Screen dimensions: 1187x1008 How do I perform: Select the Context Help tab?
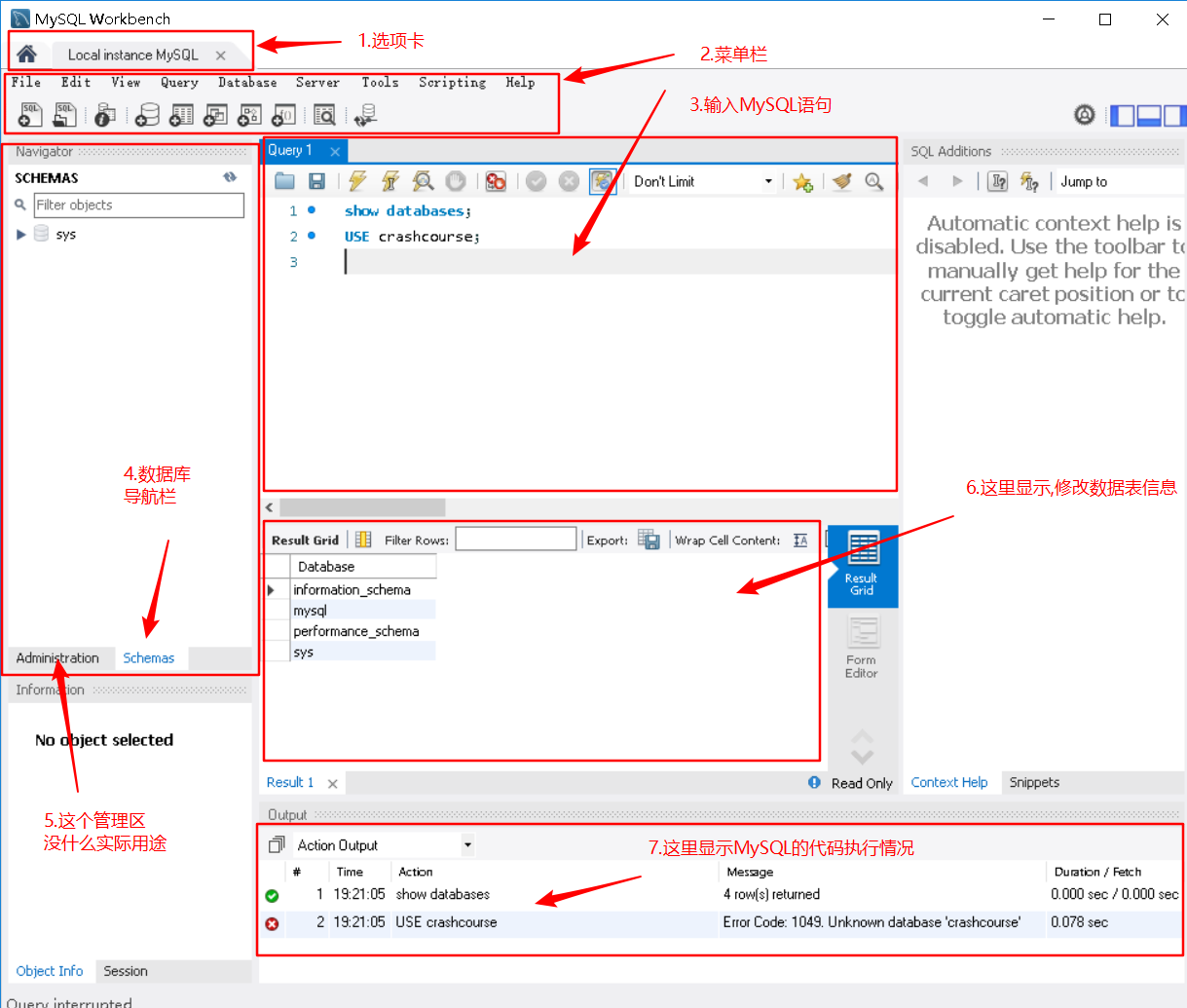pyautogui.click(x=949, y=782)
